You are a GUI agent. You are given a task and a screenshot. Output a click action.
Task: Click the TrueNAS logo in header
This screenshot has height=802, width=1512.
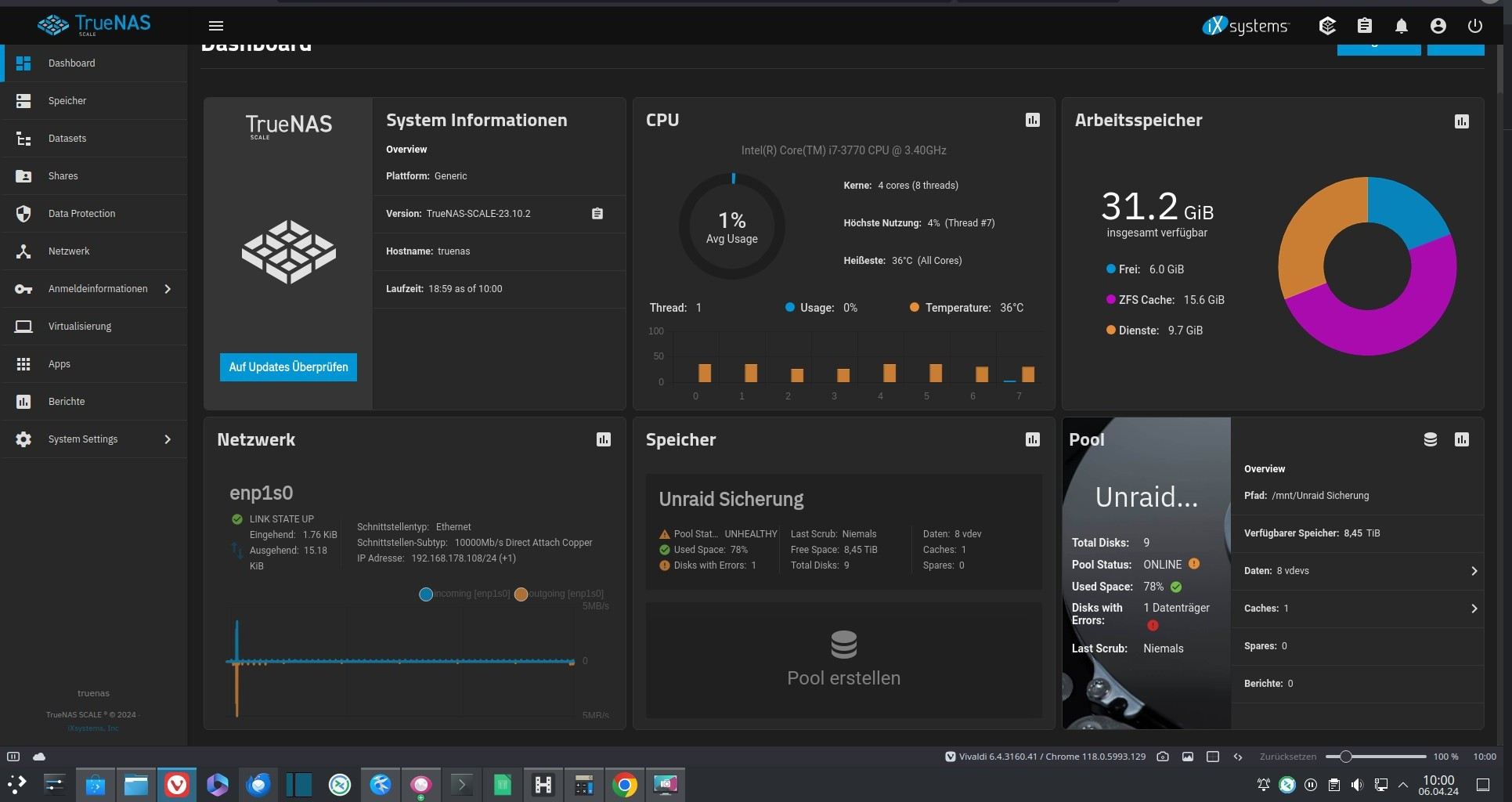[x=94, y=24]
